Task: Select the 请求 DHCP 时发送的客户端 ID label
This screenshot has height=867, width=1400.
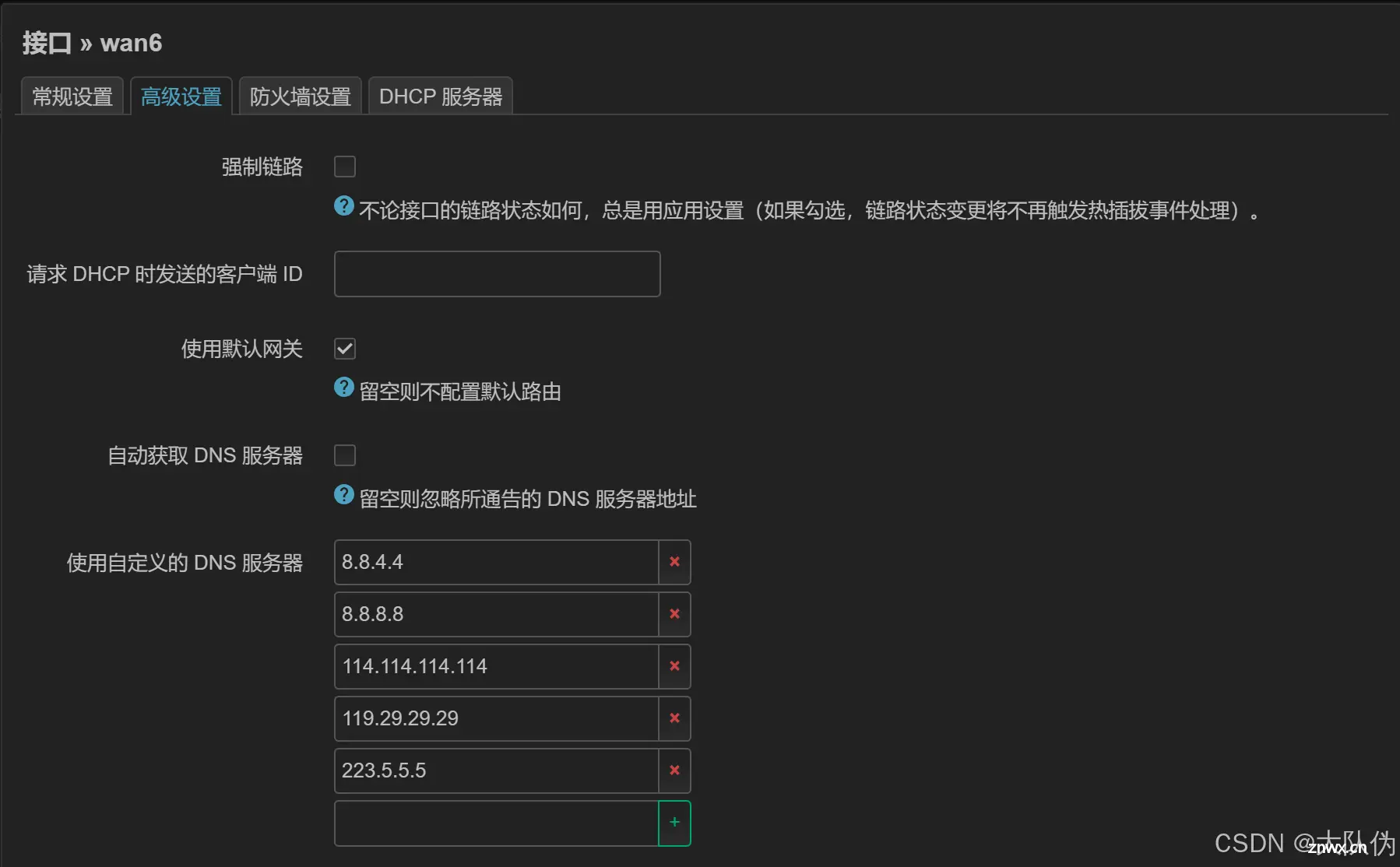Action: (x=164, y=274)
